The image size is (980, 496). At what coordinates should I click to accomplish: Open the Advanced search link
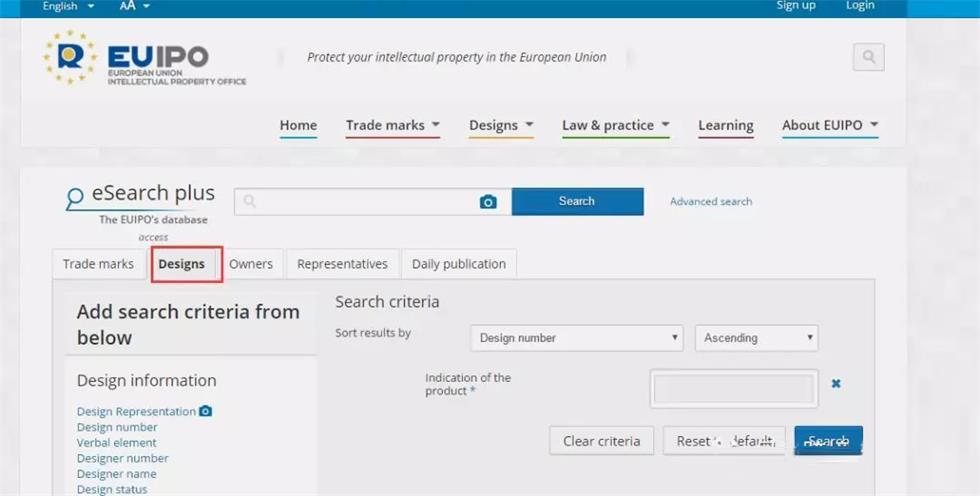tap(711, 202)
